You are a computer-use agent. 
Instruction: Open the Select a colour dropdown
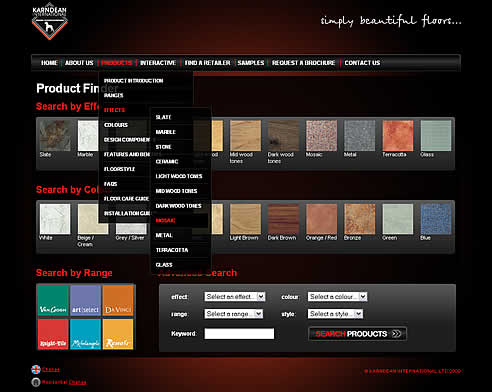337,297
